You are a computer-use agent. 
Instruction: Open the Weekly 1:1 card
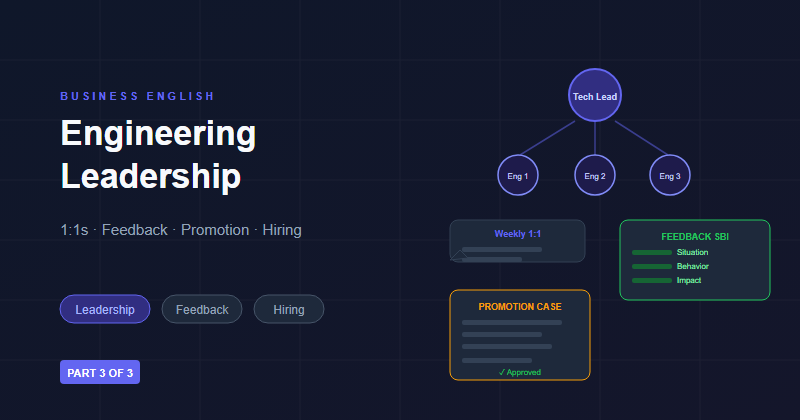(517, 241)
